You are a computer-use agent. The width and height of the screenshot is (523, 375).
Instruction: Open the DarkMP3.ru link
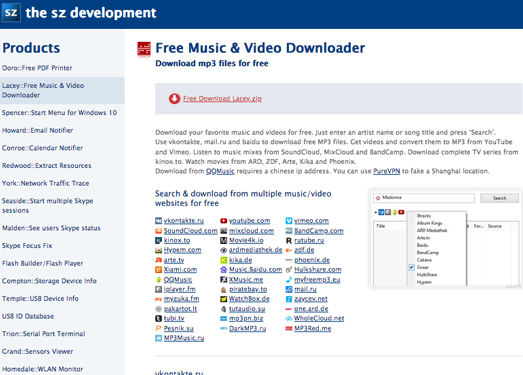click(247, 329)
